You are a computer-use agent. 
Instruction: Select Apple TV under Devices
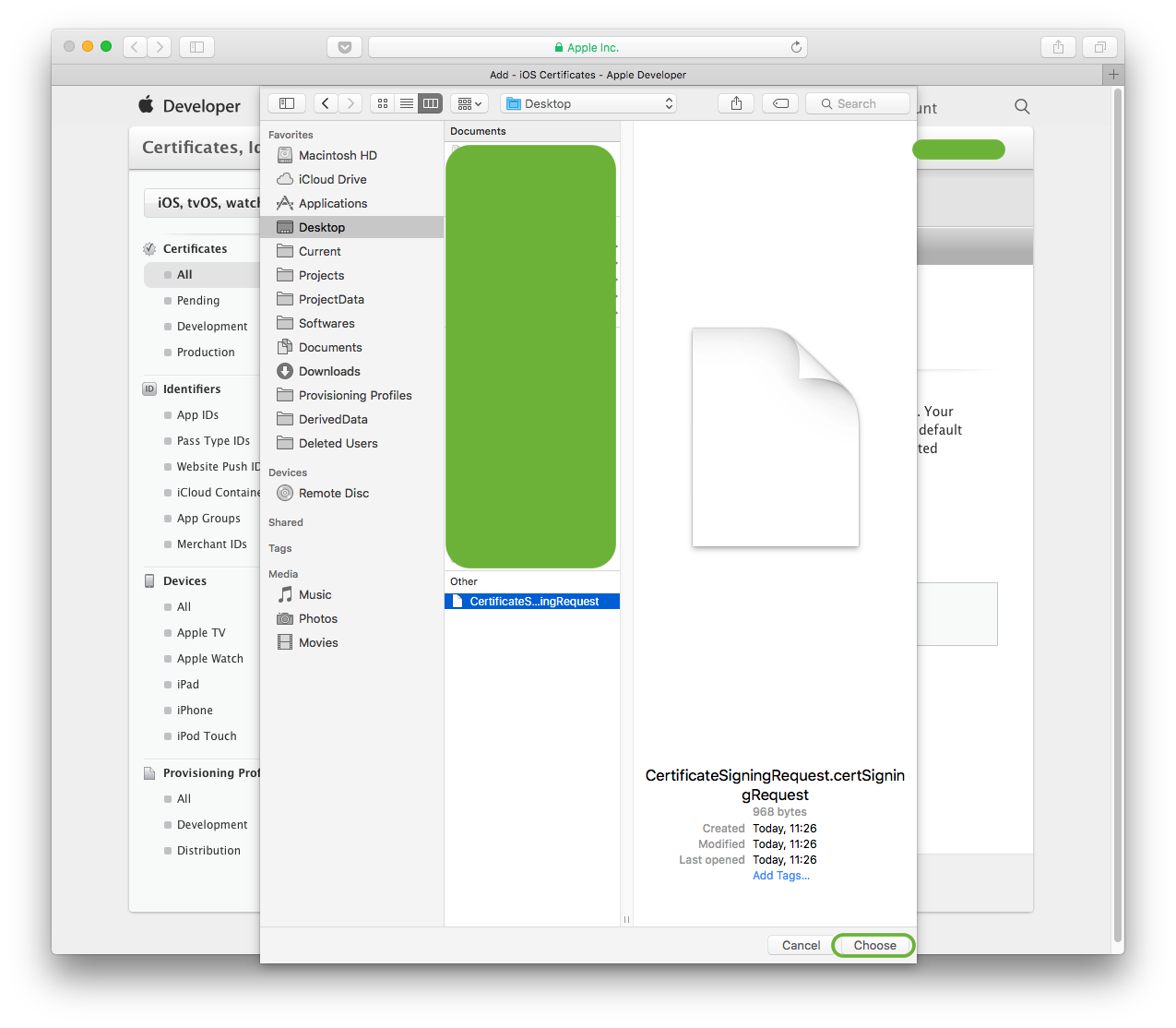pyautogui.click(x=201, y=632)
